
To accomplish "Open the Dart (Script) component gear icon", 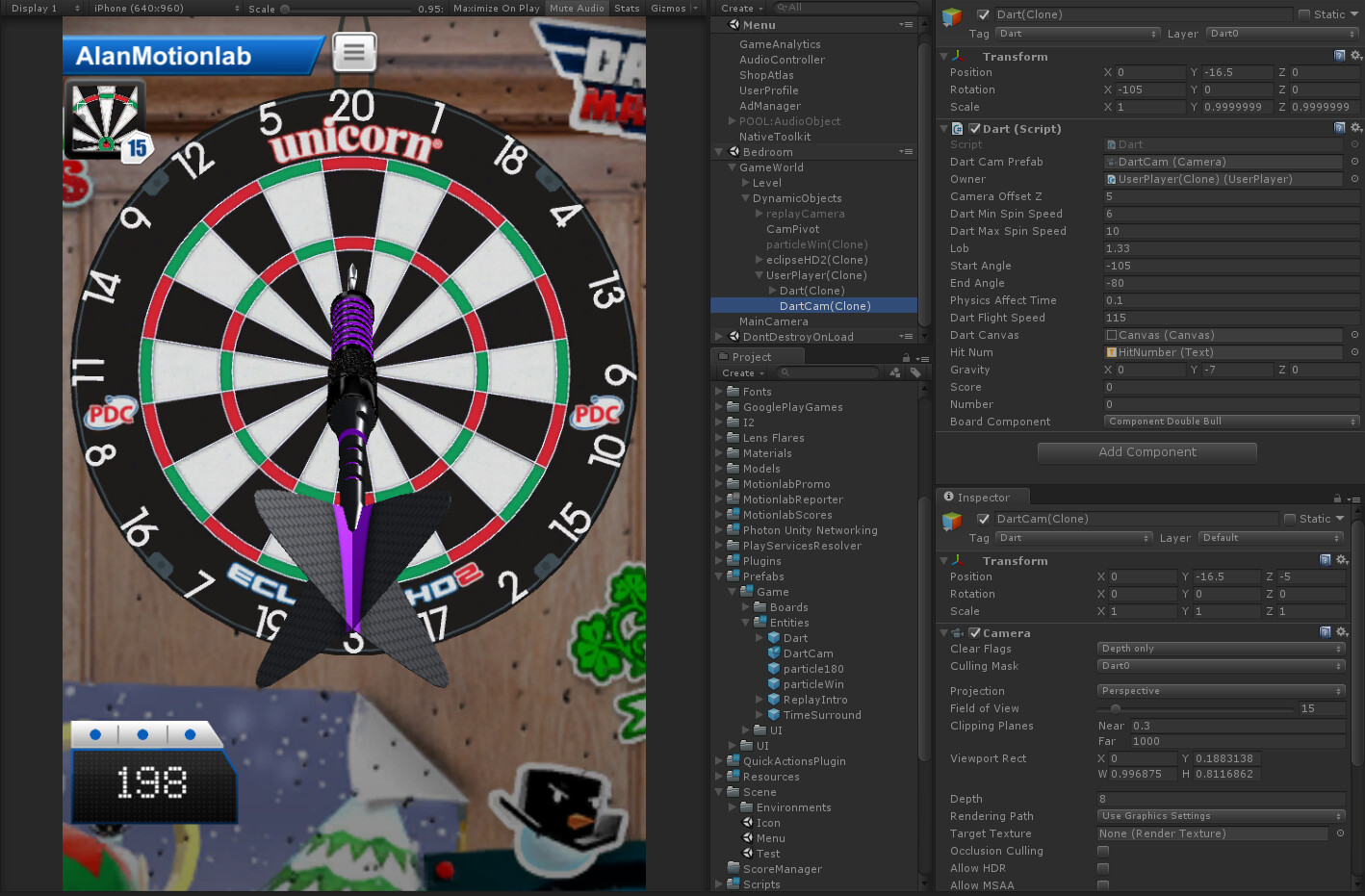I will (x=1356, y=127).
